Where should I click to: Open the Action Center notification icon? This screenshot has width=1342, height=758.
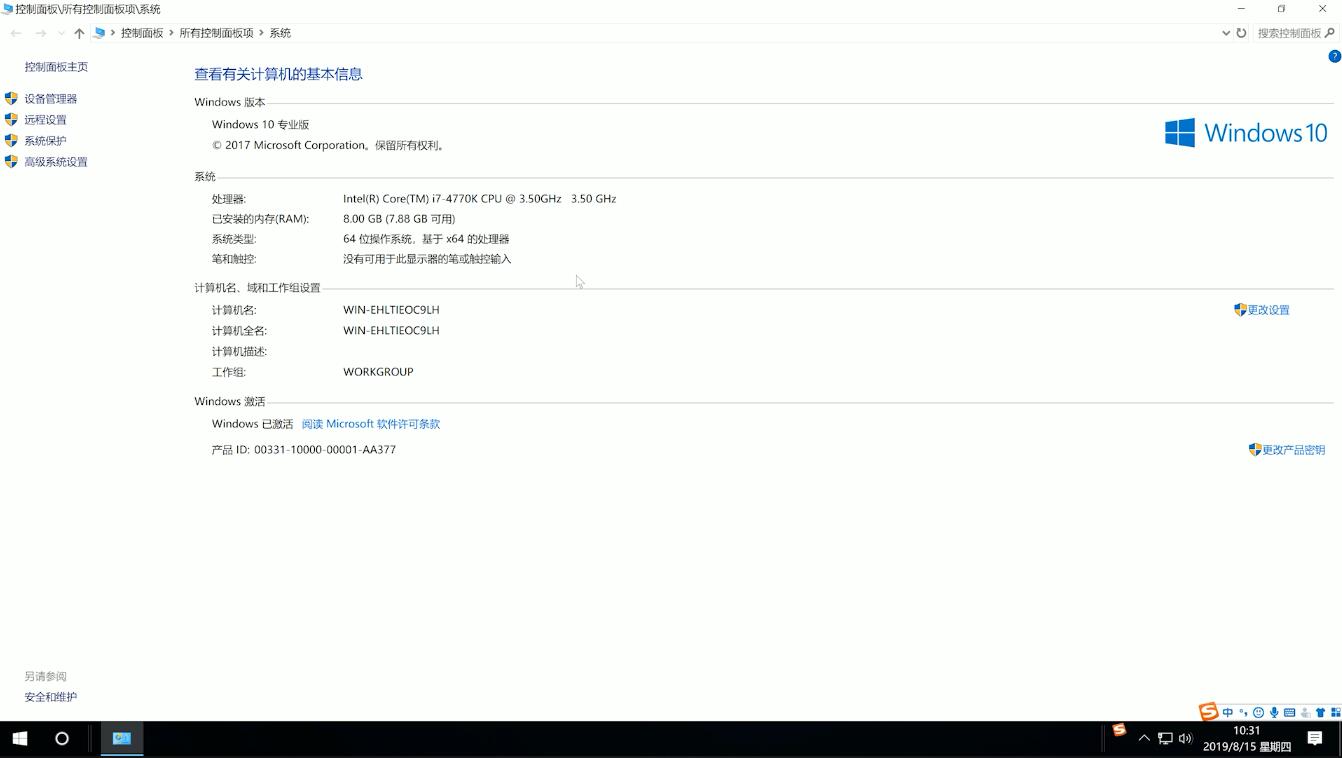(x=1315, y=738)
